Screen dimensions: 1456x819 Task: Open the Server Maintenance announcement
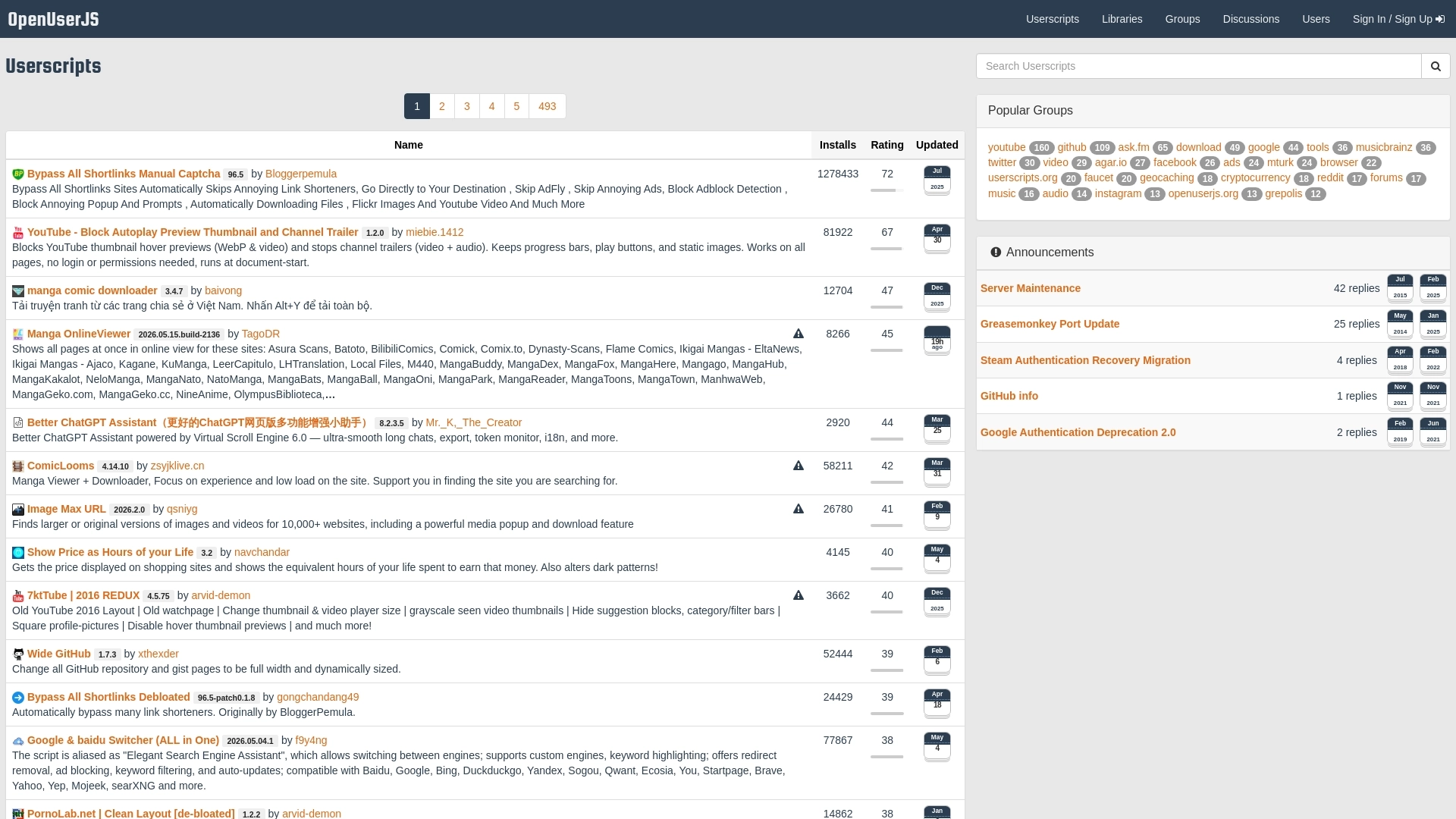pos(1031,288)
